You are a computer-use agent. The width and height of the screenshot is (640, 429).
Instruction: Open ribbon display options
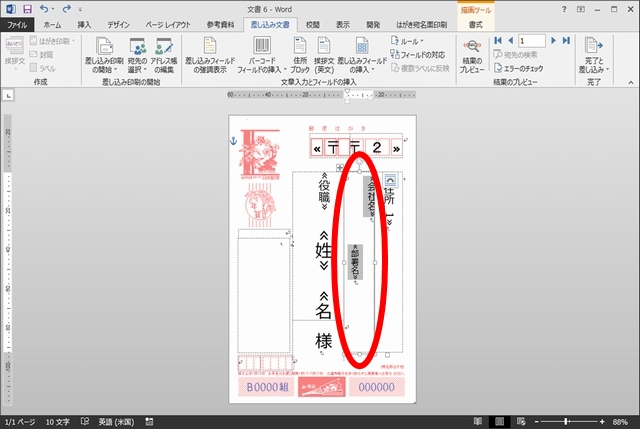coord(580,9)
